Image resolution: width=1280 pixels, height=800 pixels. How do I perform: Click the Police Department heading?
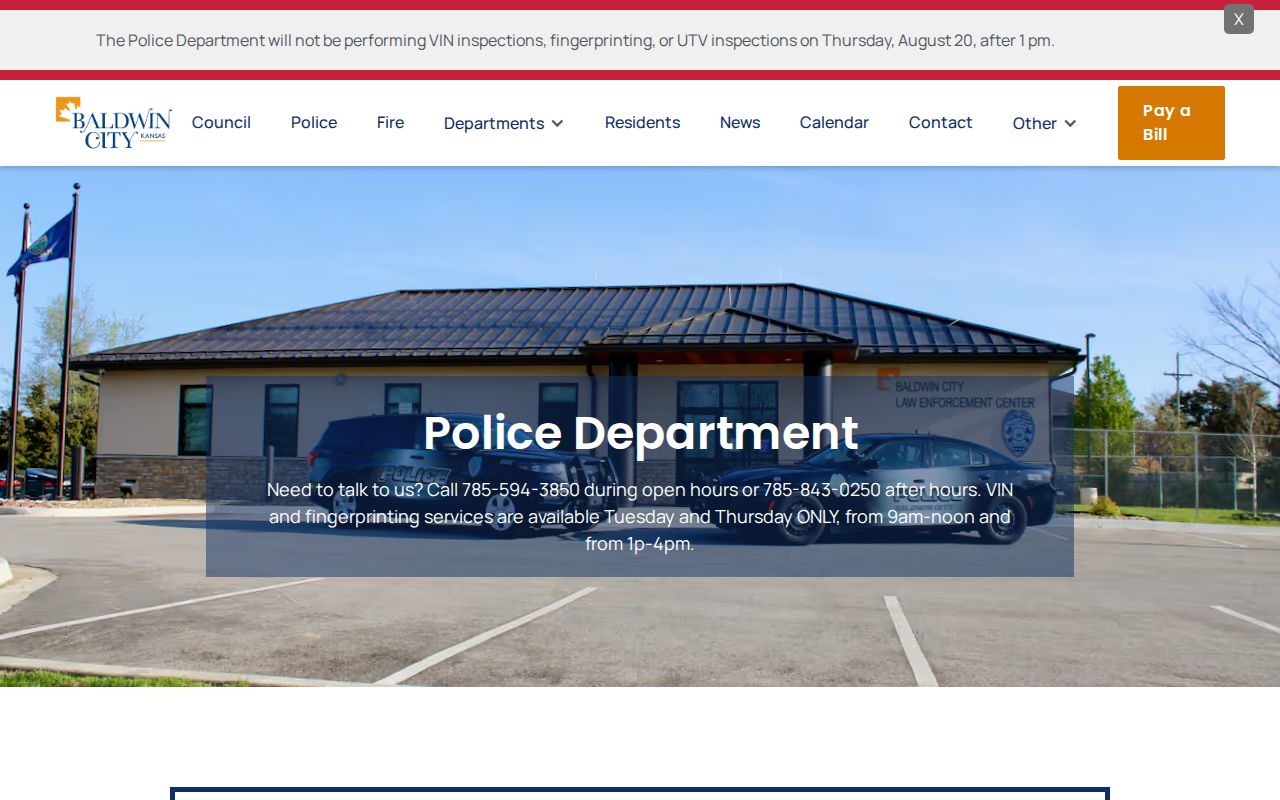[640, 433]
